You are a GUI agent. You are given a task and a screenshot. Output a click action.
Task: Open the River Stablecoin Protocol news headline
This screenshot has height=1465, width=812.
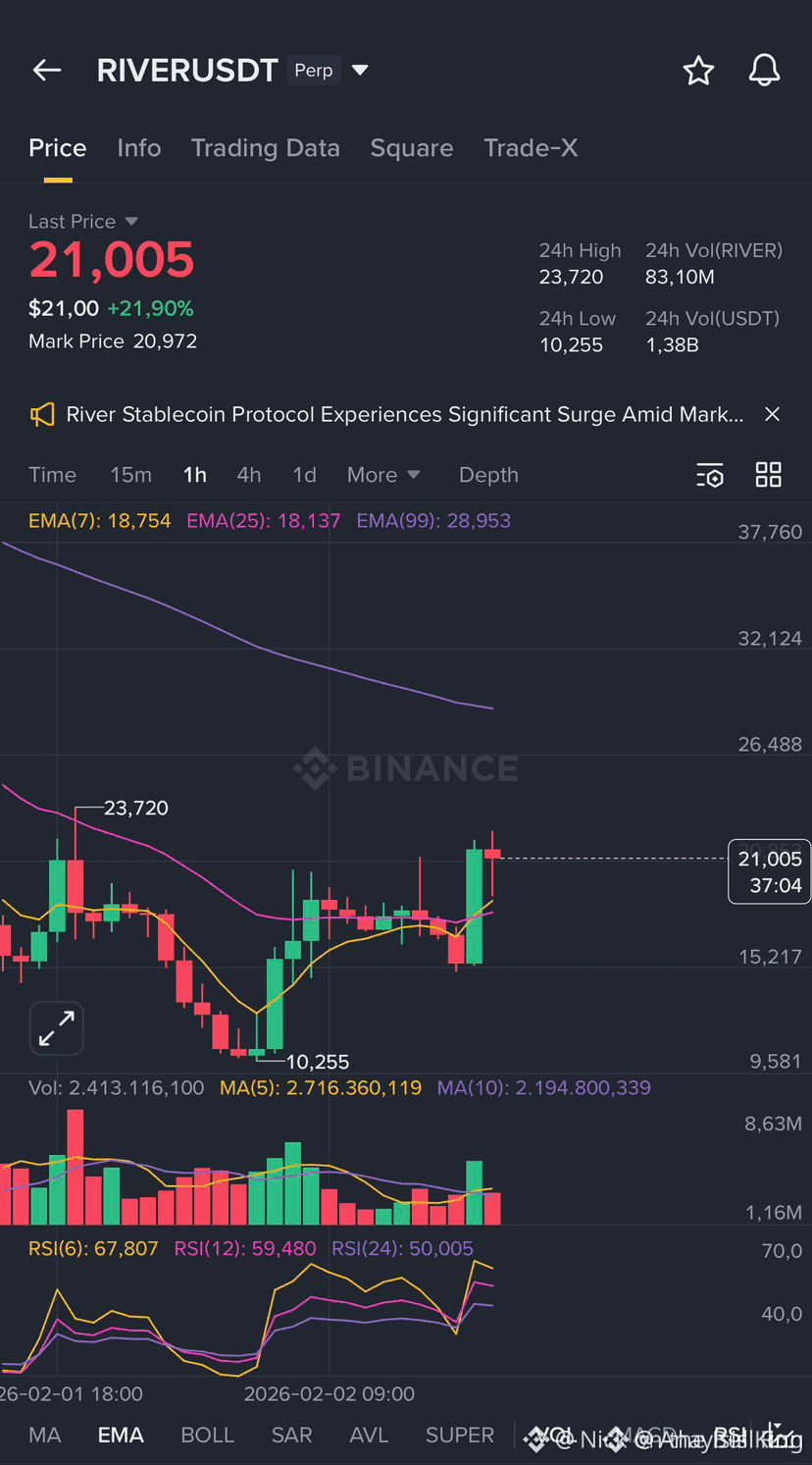[x=404, y=415]
